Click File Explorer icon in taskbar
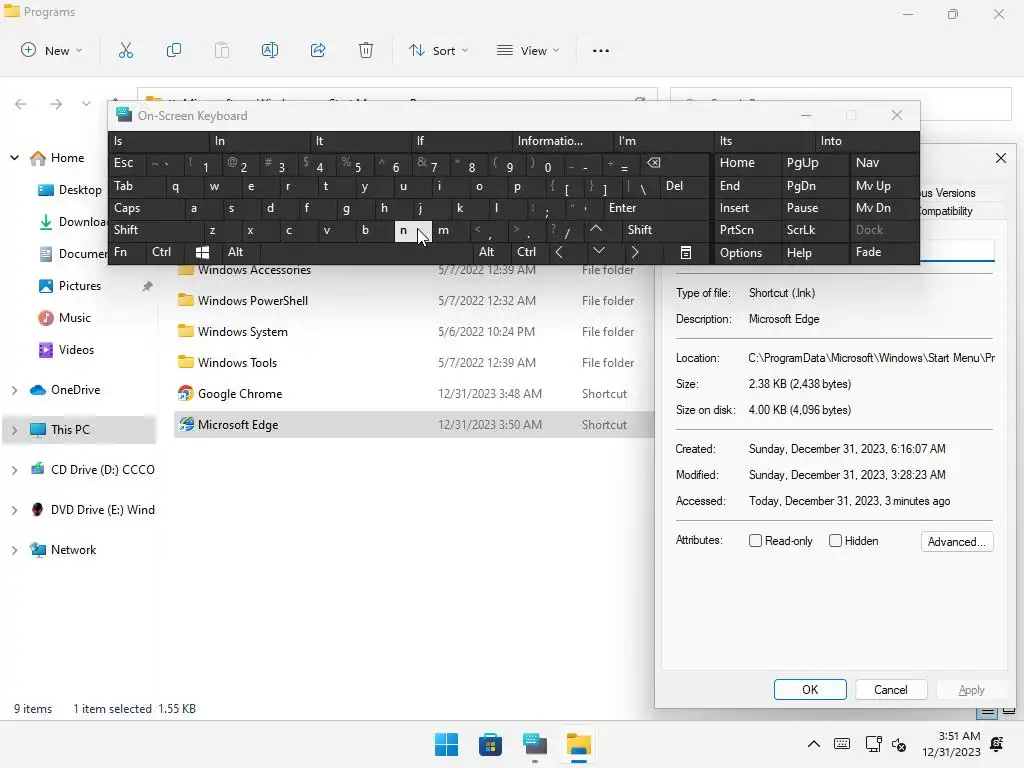 coord(579,744)
